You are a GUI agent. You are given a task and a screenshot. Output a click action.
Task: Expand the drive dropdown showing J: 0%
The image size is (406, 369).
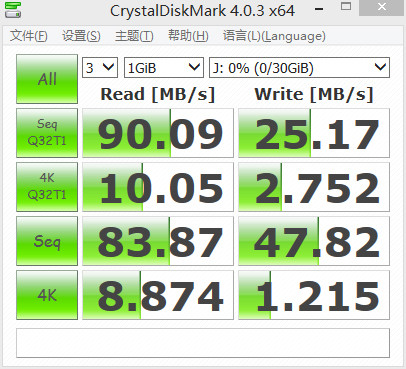(299, 68)
